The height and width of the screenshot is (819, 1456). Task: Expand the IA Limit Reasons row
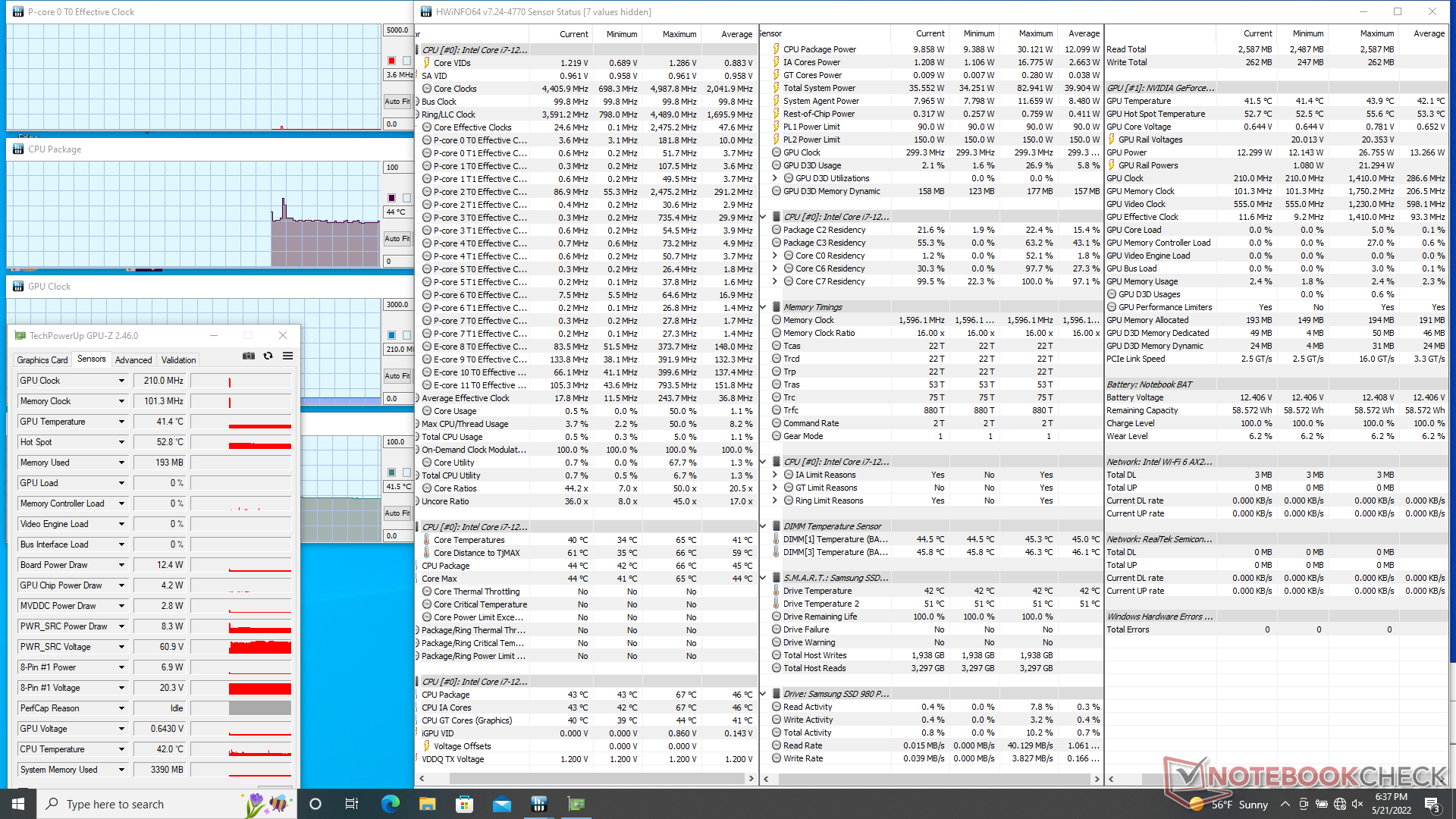tap(775, 475)
